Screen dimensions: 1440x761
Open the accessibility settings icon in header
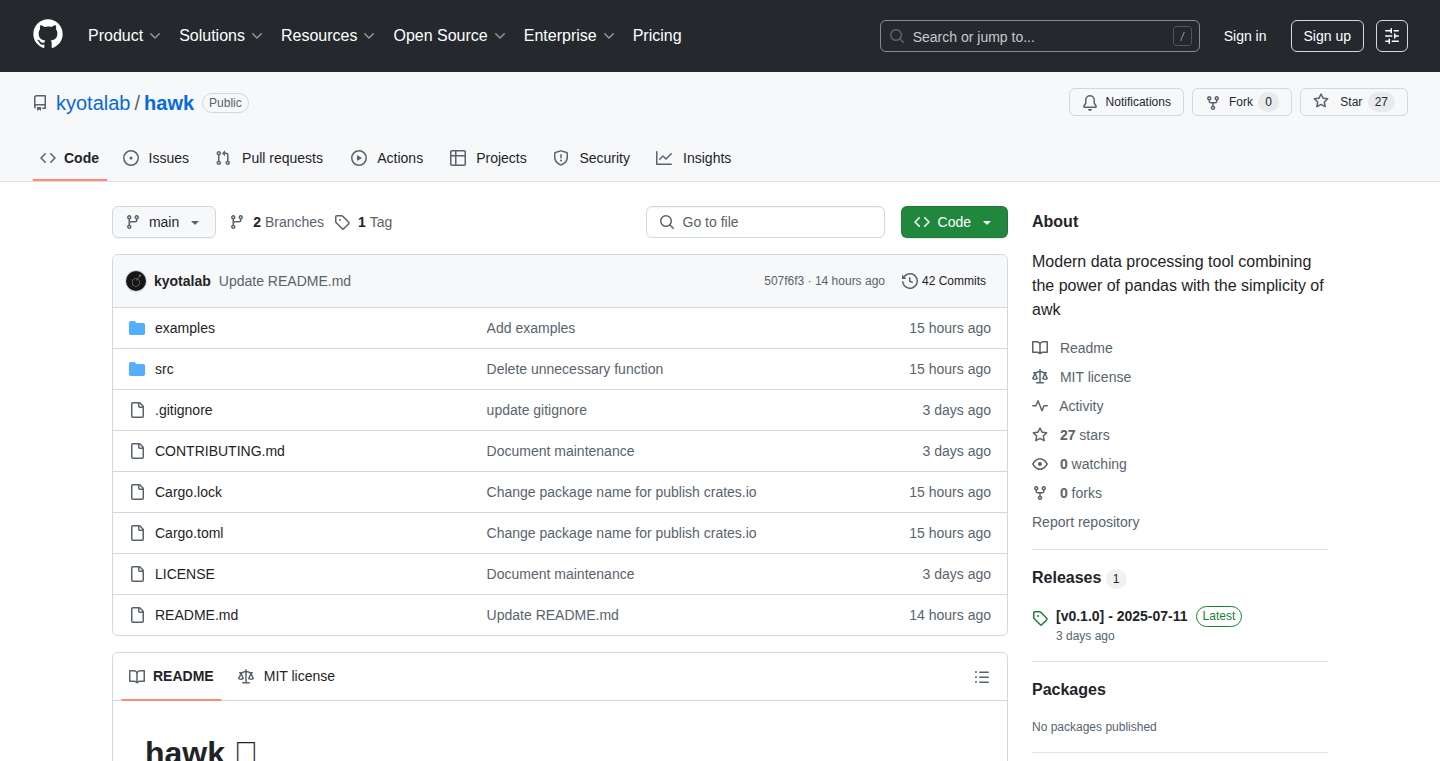(x=1392, y=36)
